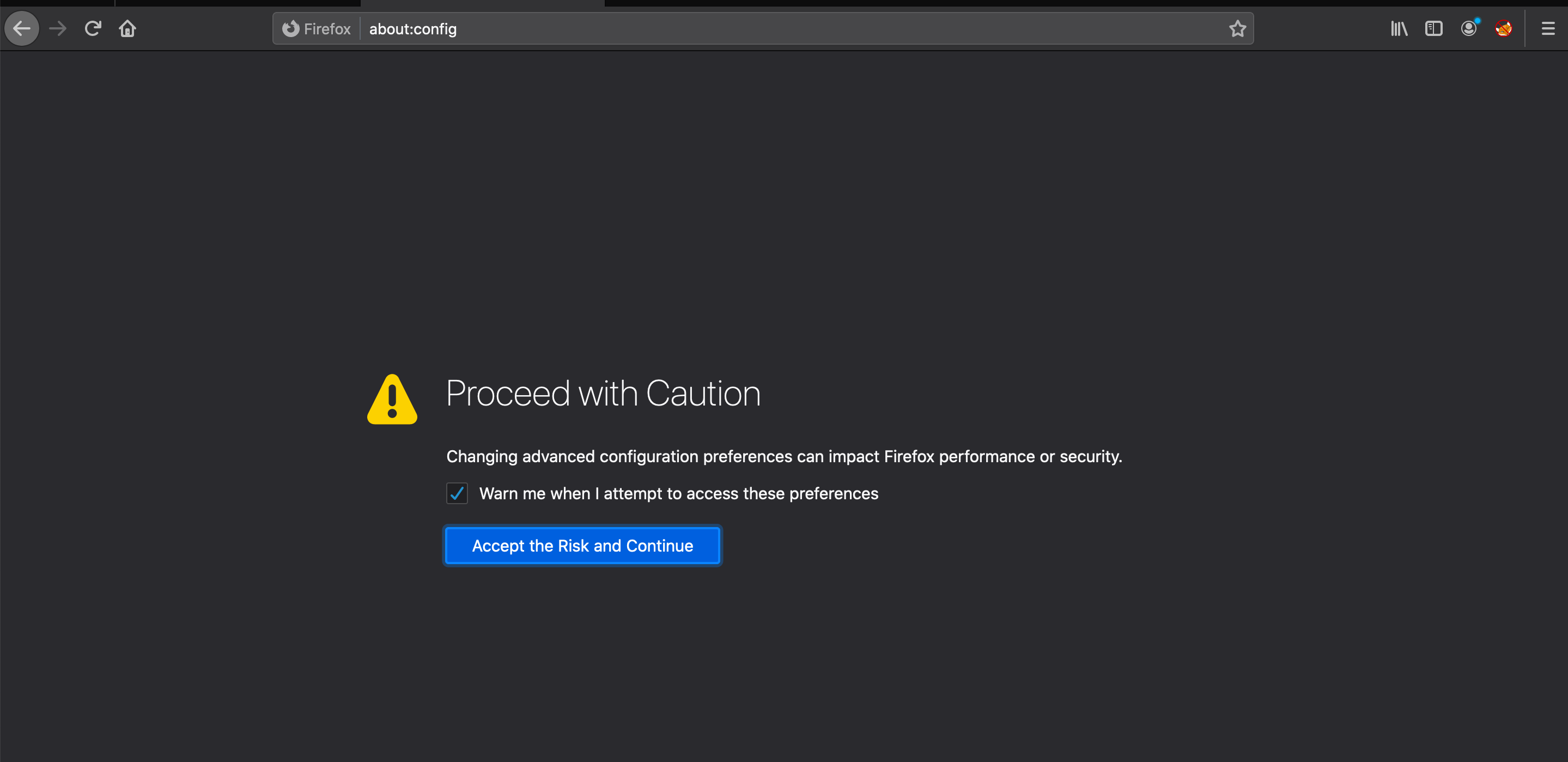Click the yellow caution triangle icon
The height and width of the screenshot is (762, 1568).
pos(392,400)
